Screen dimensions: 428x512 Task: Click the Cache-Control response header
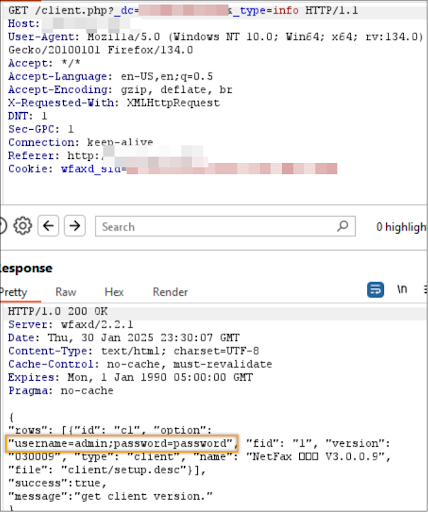point(140,364)
